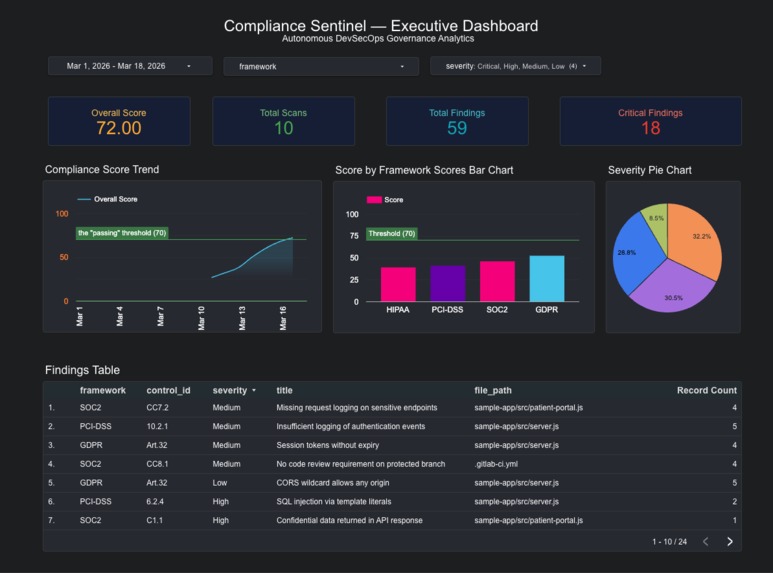Open the framework filter dropdown
Viewport: 773px width, 573px height.
321,67
